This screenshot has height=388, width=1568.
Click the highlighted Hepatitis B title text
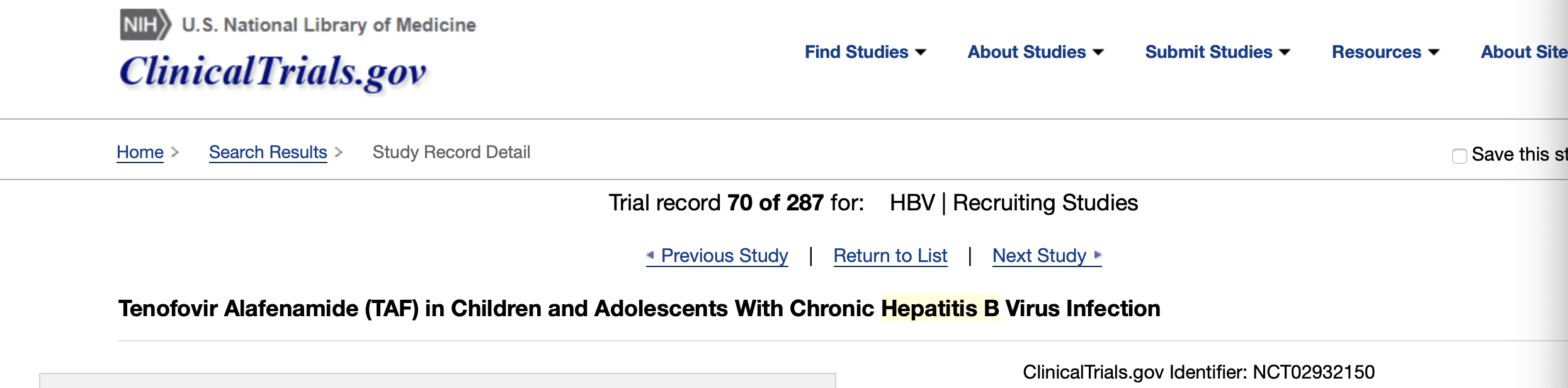pyautogui.click(x=940, y=308)
